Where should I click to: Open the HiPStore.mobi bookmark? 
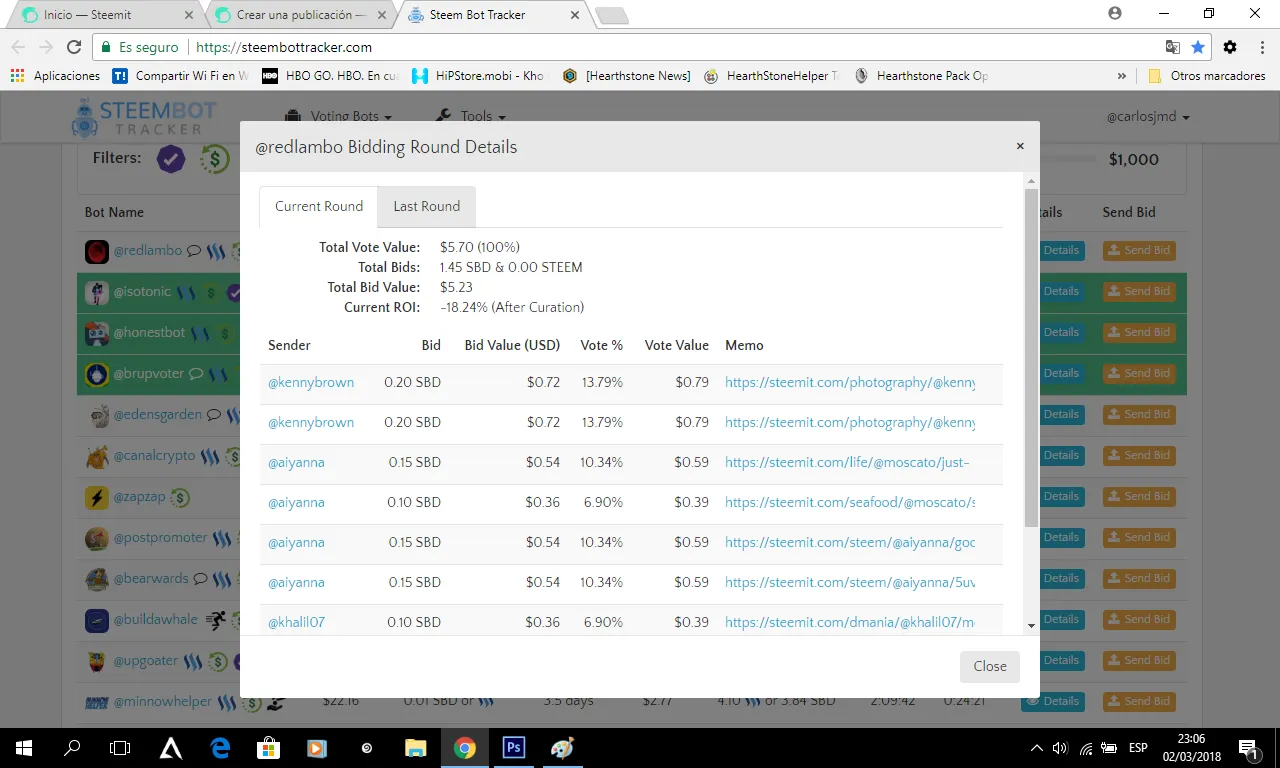click(478, 75)
